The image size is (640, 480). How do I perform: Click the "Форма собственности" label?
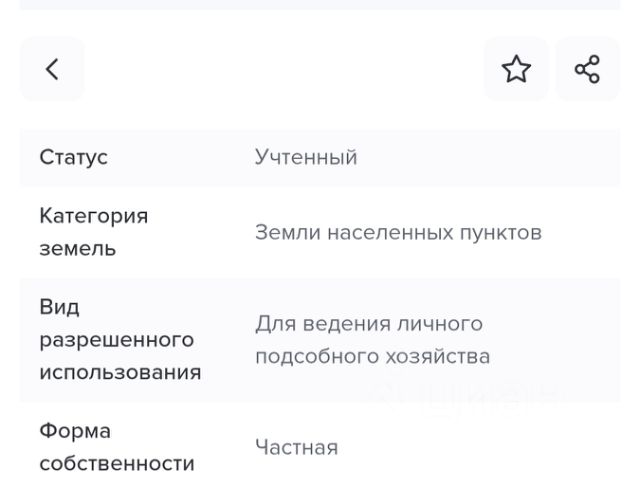pyautogui.click(x=116, y=447)
